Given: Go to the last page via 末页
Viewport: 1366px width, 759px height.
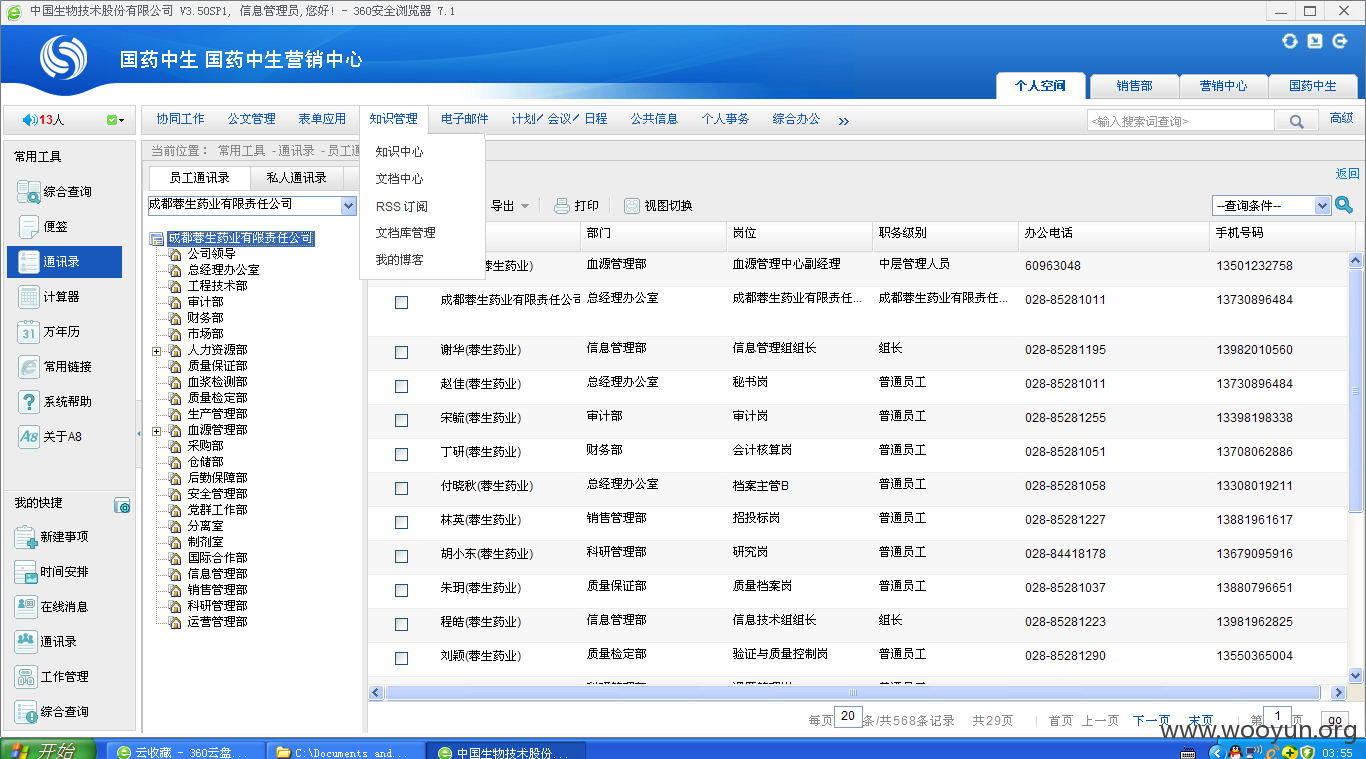Looking at the screenshot, I should pyautogui.click(x=1201, y=720).
